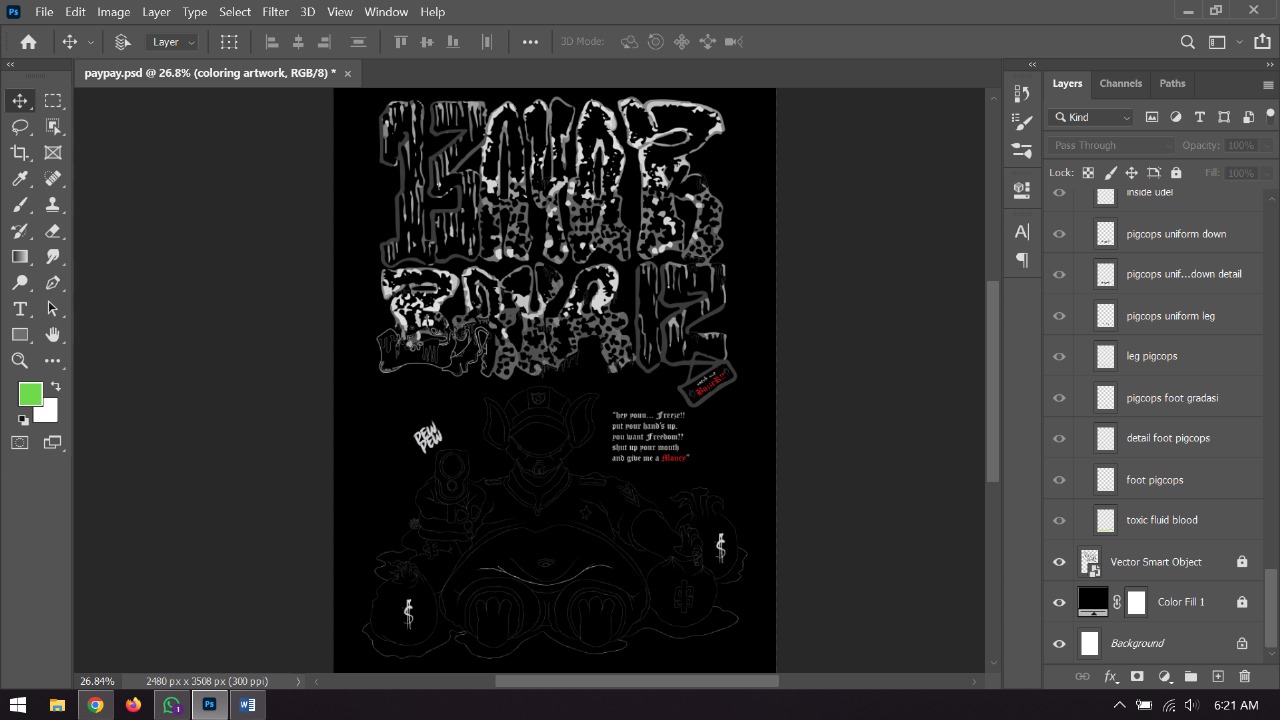Hide the pigcops uniform leg layer
Screen dimensions: 1280x720
[1059, 316]
